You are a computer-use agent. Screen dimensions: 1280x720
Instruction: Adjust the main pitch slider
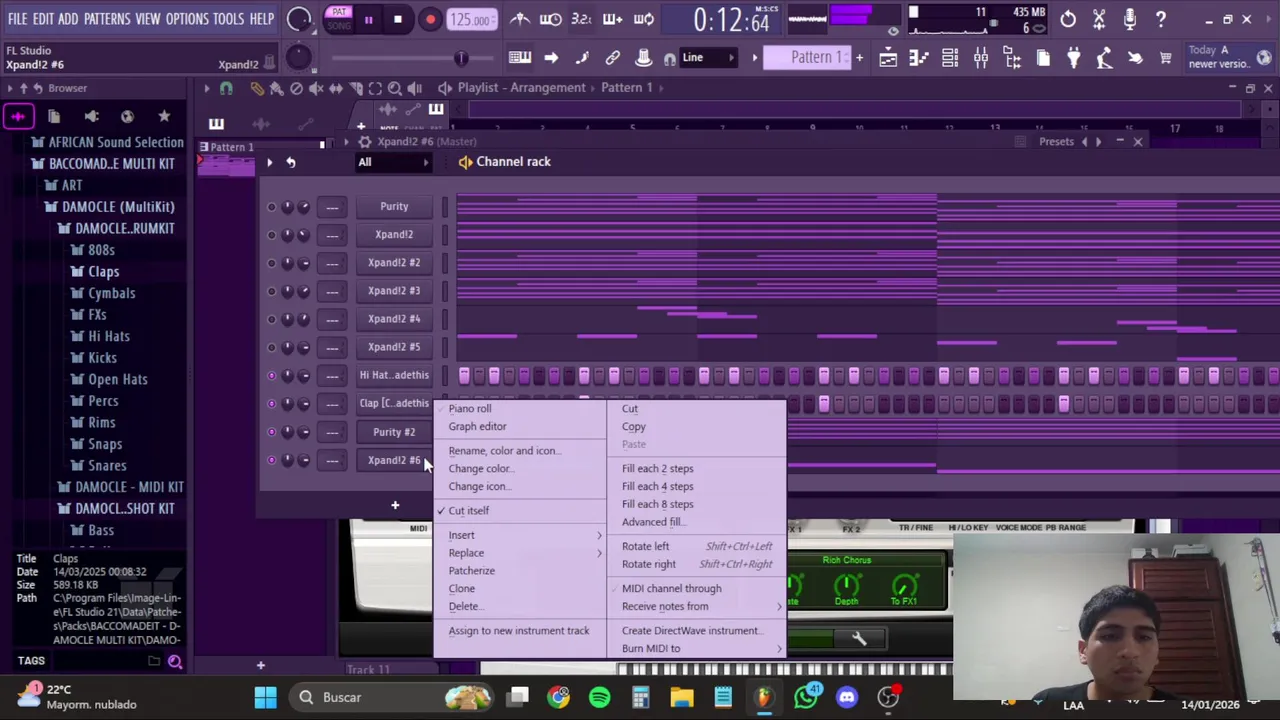click(x=460, y=58)
